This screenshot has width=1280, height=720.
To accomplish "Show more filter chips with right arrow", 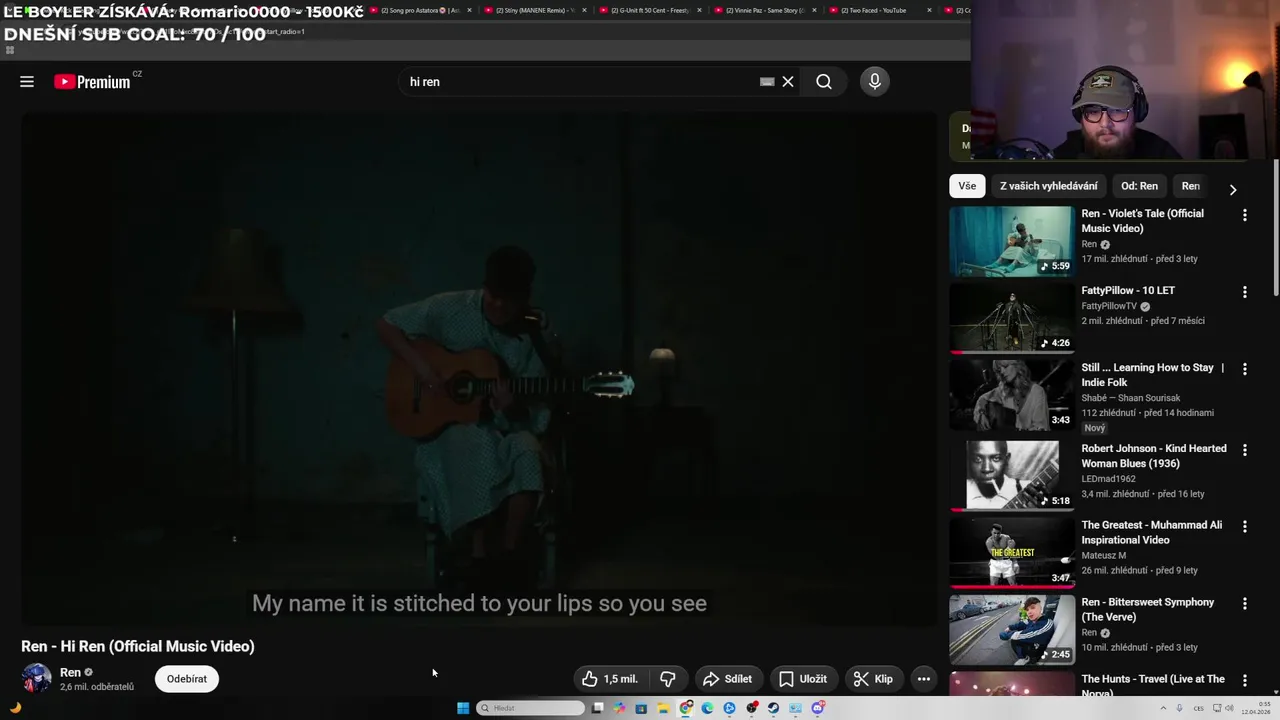I will tap(1232, 189).
